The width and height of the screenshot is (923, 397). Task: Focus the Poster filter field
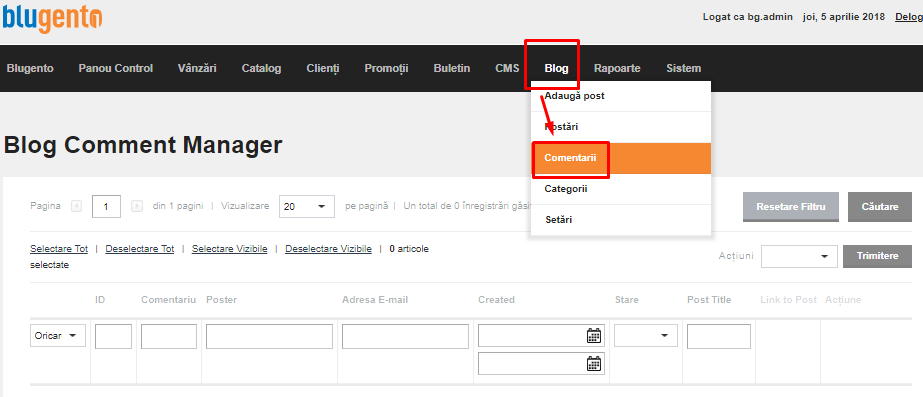tap(269, 336)
